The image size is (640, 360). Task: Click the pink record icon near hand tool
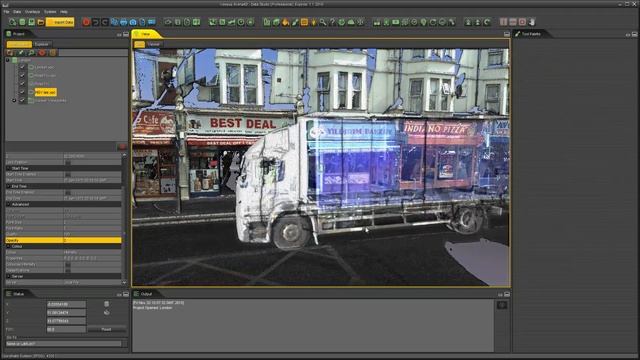(522, 22)
